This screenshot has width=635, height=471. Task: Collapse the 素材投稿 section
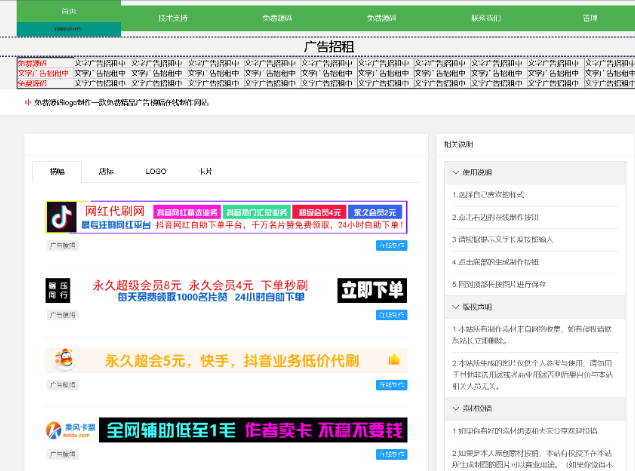pyautogui.click(x=452, y=408)
